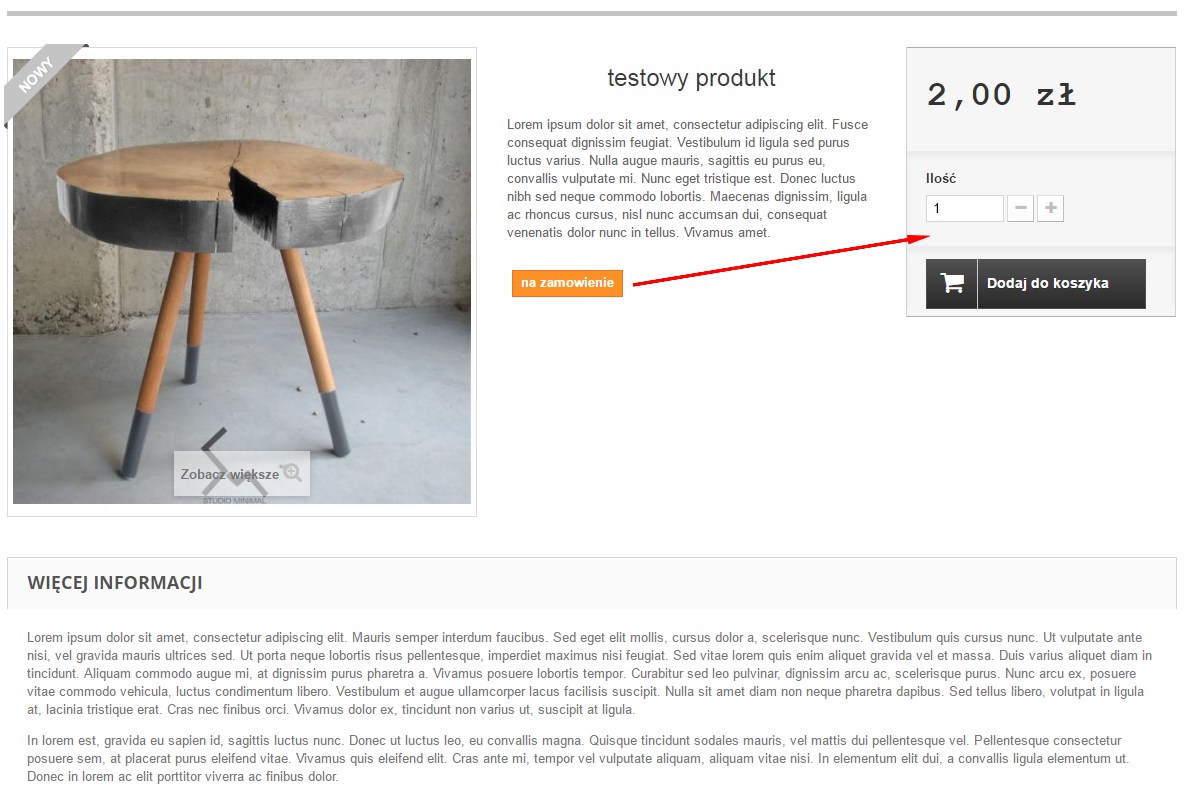Image resolution: width=1189 pixels, height=797 pixels.
Task: Increase quantity with the plus button
Action: tap(1050, 208)
